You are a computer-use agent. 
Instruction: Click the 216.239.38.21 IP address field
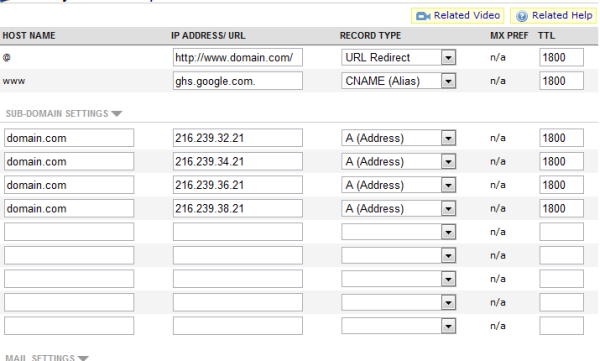point(238,209)
